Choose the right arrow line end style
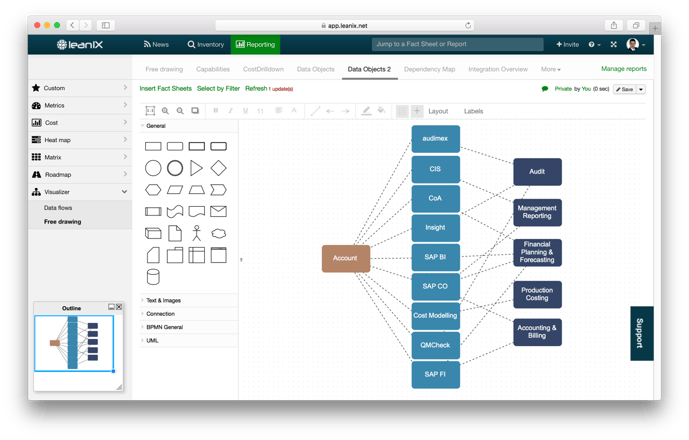 [345, 111]
